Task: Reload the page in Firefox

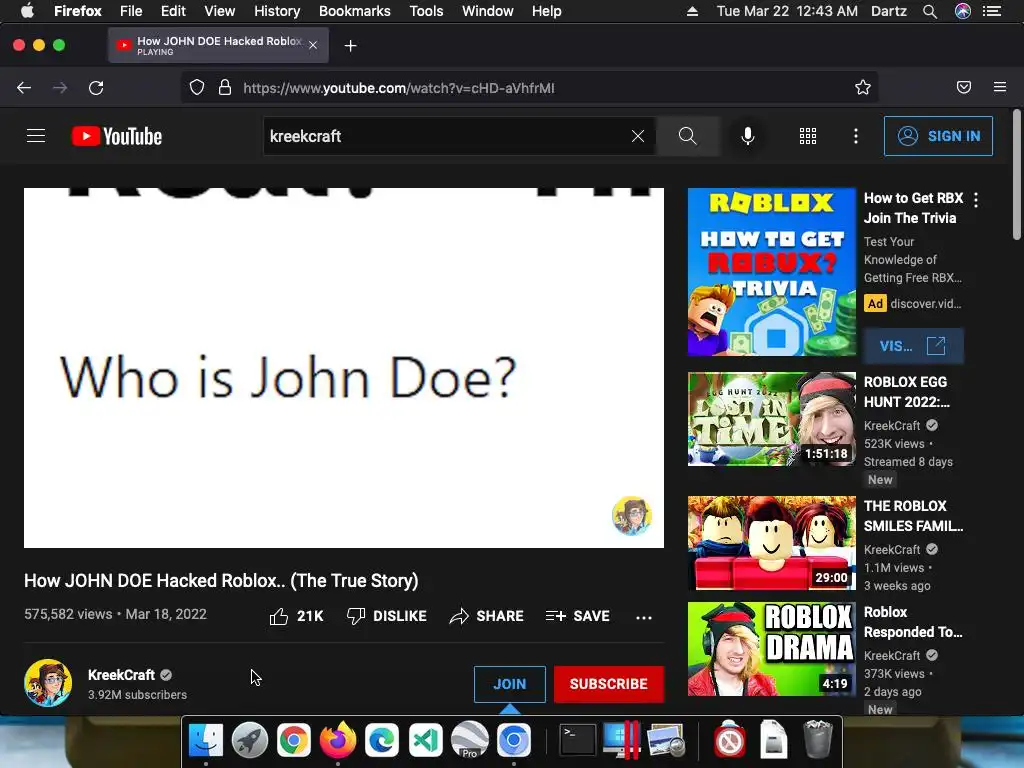Action: tap(96, 88)
